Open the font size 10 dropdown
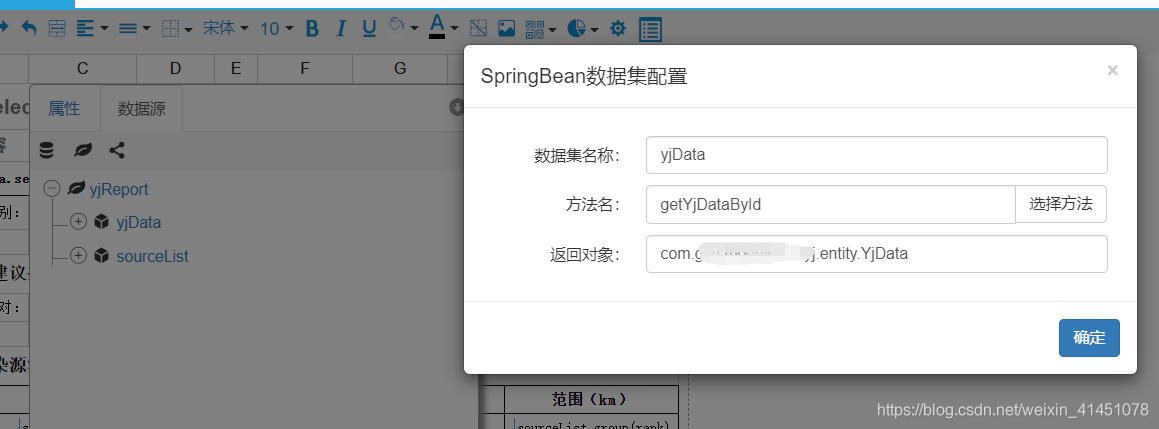This screenshot has width=1159, height=429. pos(276,28)
